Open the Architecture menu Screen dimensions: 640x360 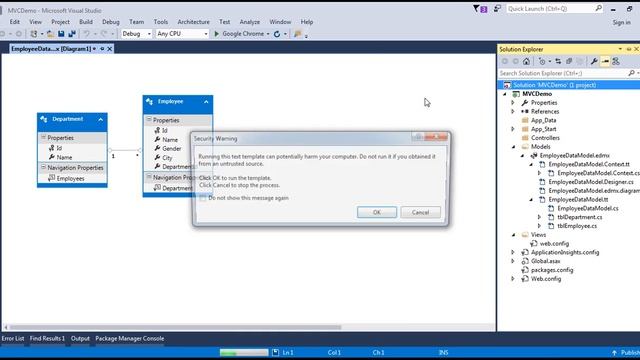click(x=193, y=22)
